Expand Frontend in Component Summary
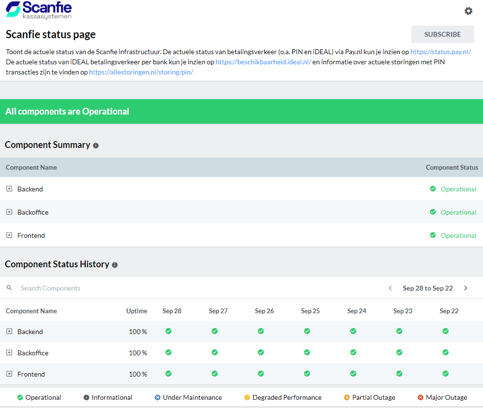 (9, 235)
